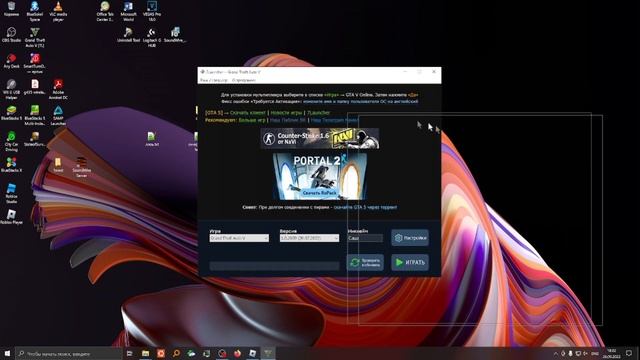This screenshot has width=640, height=360.
Task: Open Wii U USB Helper shortcut
Action: (11, 89)
